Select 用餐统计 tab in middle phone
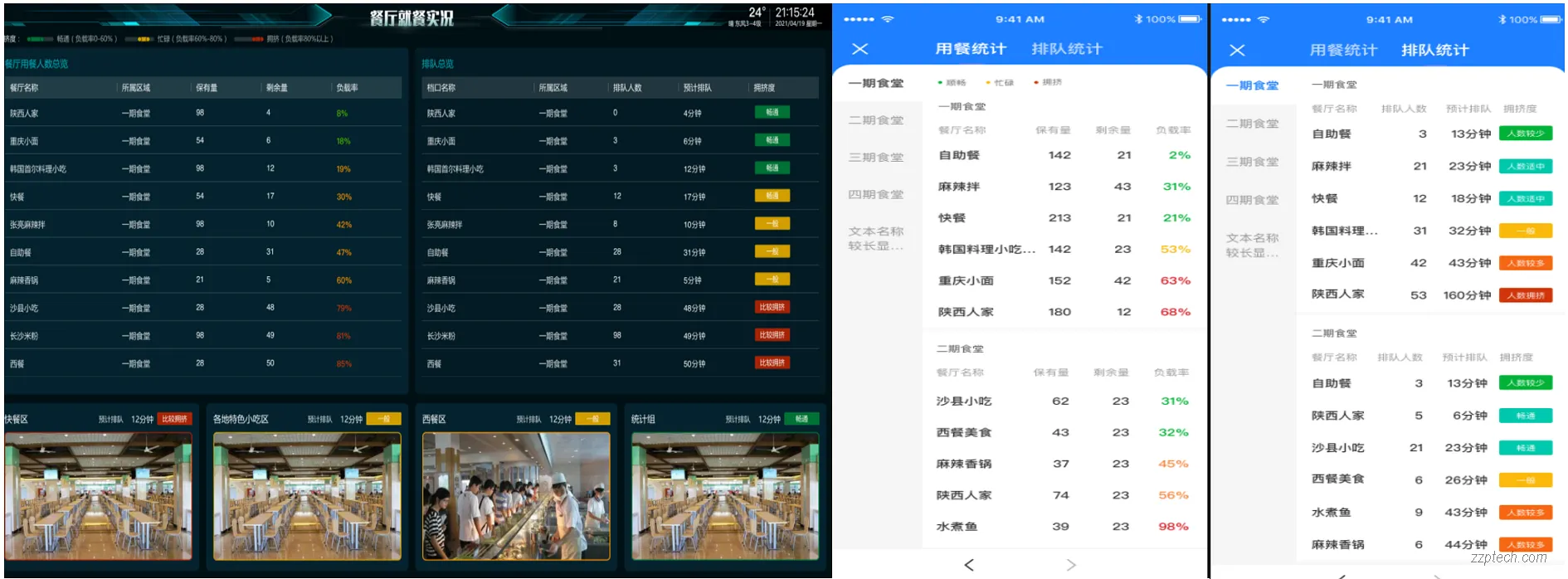 971,49
